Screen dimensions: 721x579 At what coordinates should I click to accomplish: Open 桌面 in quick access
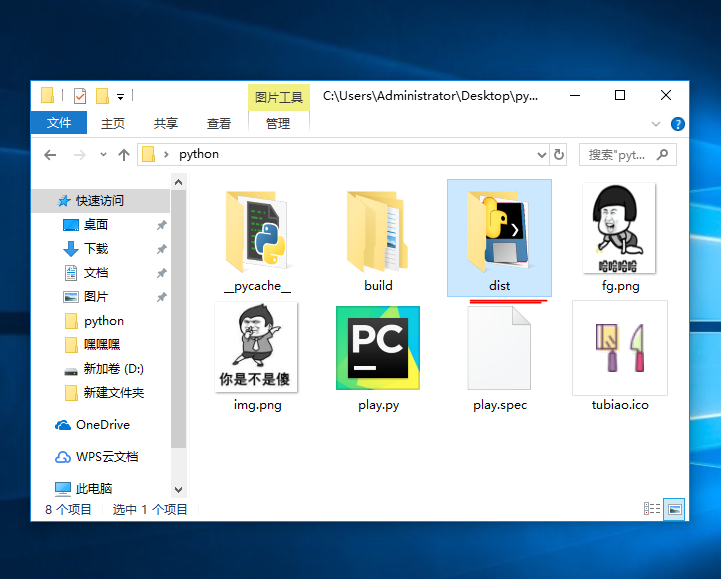point(96,224)
